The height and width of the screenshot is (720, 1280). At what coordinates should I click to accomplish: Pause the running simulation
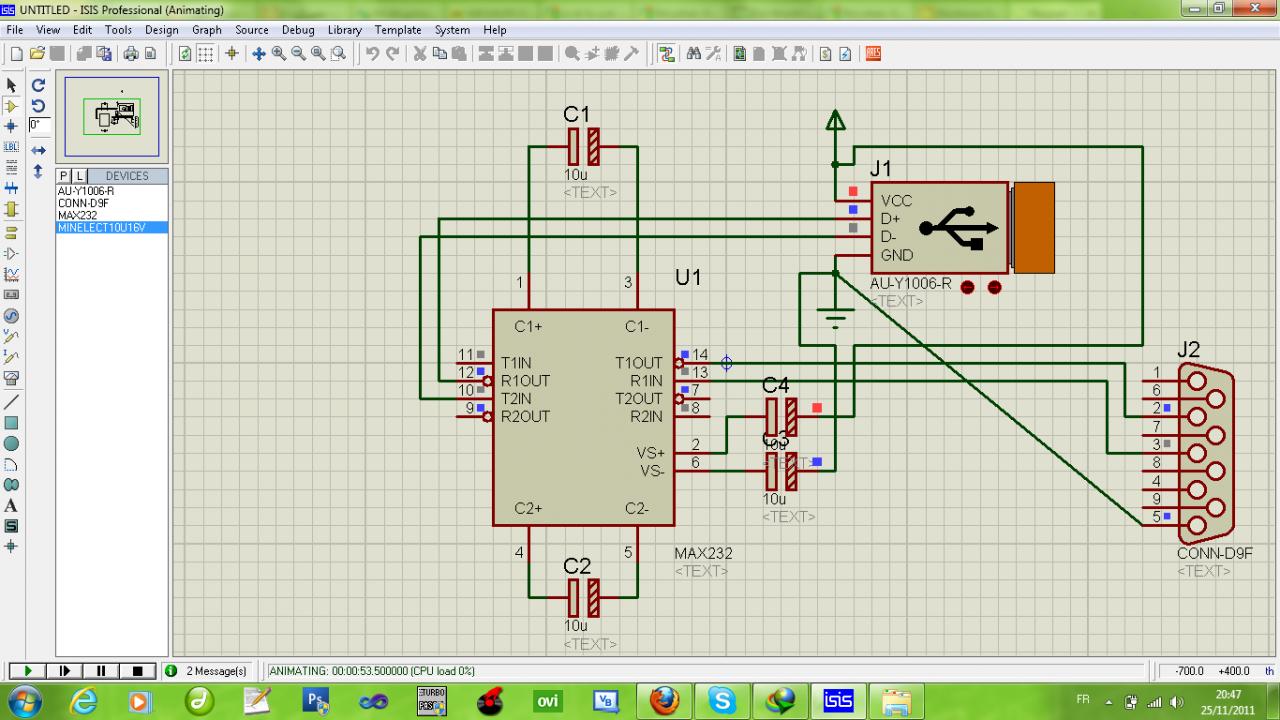pyautogui.click(x=101, y=671)
